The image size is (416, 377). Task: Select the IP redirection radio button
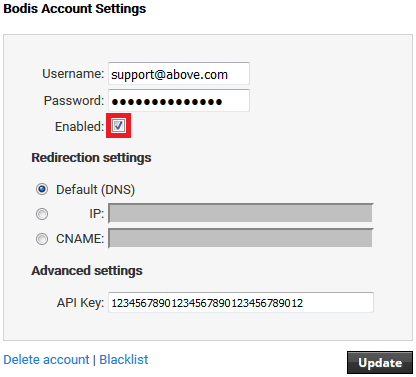pyautogui.click(x=42, y=214)
